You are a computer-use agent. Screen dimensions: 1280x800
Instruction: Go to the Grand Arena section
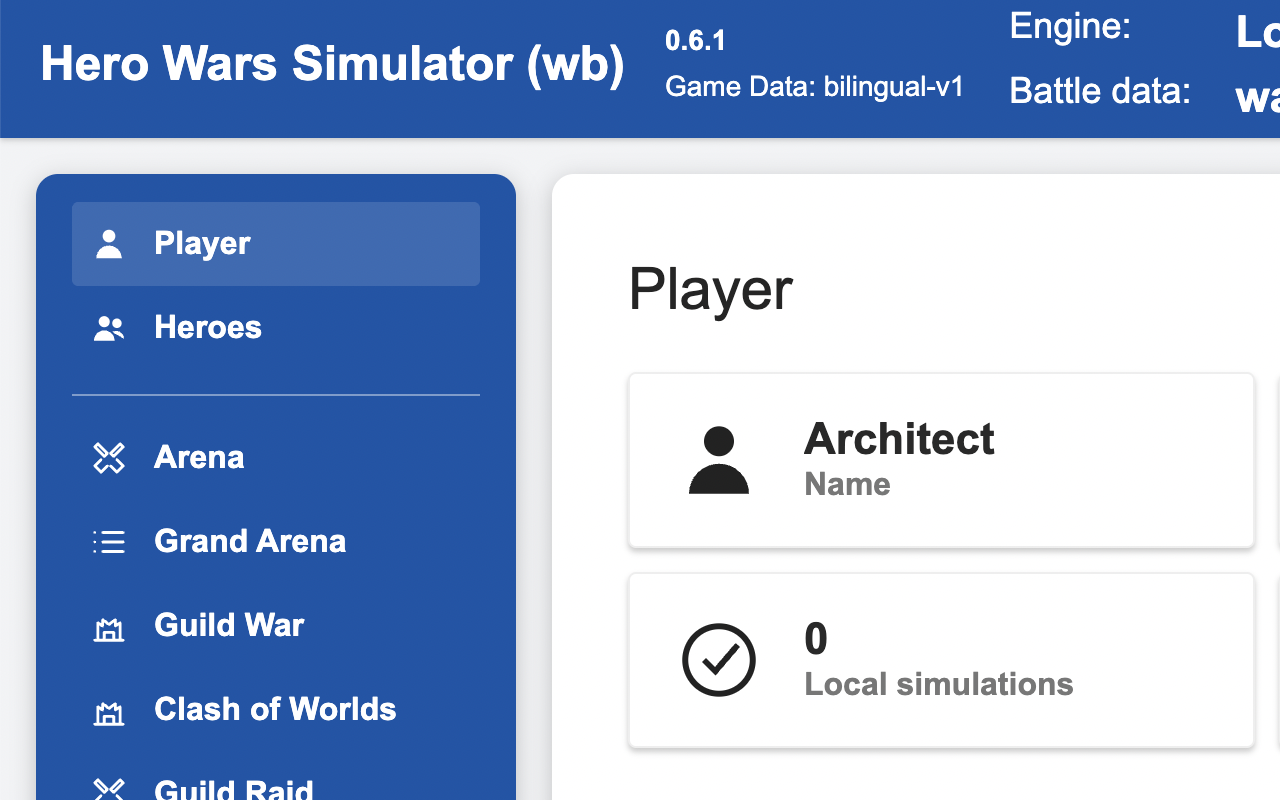276,542
